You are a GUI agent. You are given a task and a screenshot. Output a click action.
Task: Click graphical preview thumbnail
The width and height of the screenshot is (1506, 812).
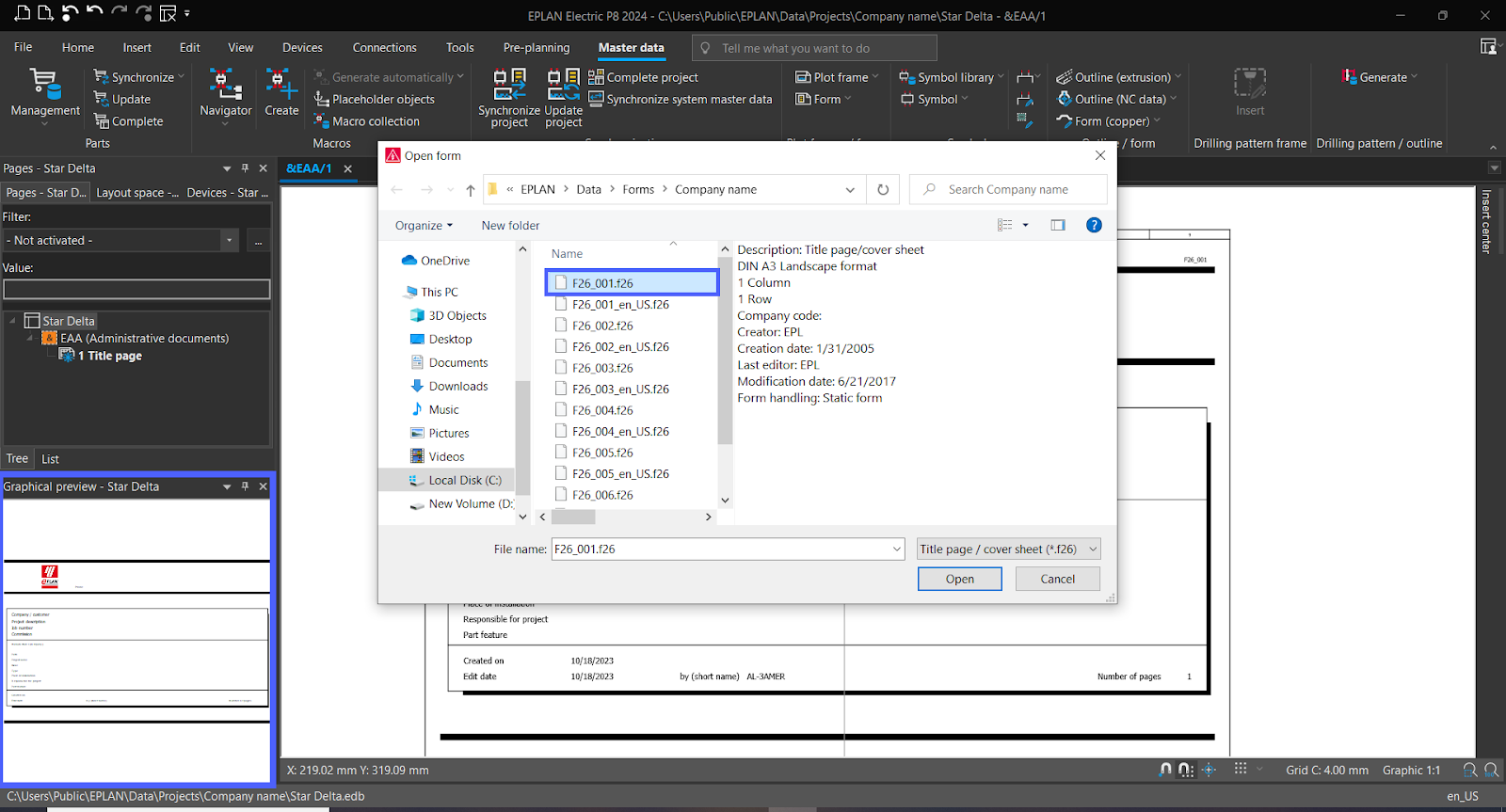[x=136, y=640]
